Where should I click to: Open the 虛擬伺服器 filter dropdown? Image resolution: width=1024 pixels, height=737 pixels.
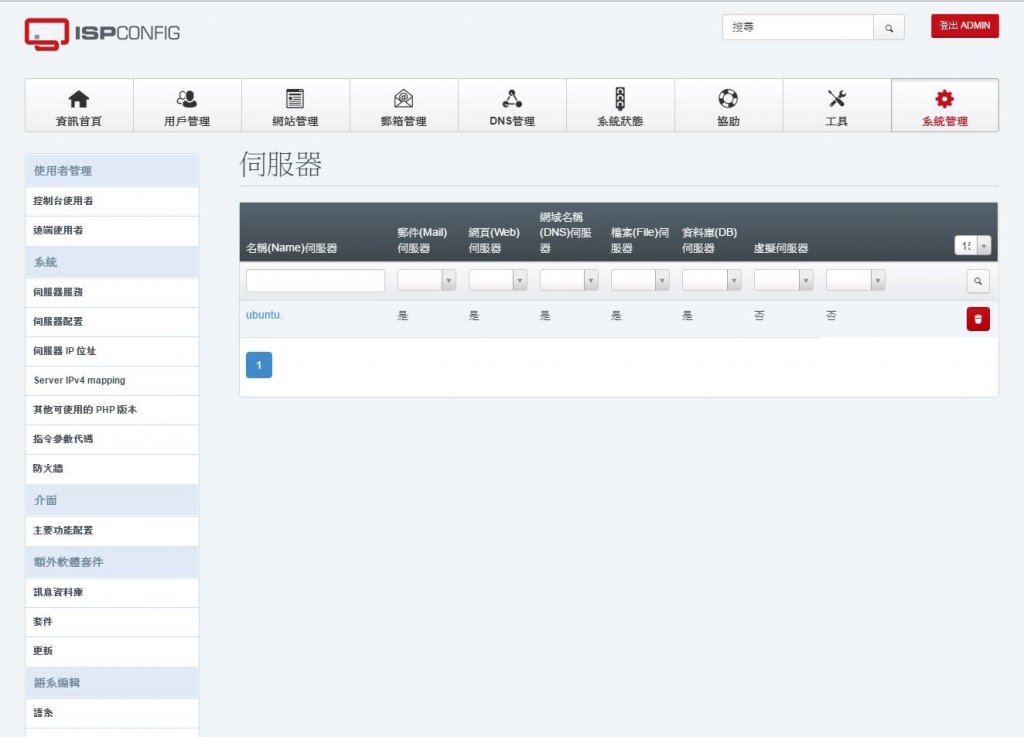point(784,280)
